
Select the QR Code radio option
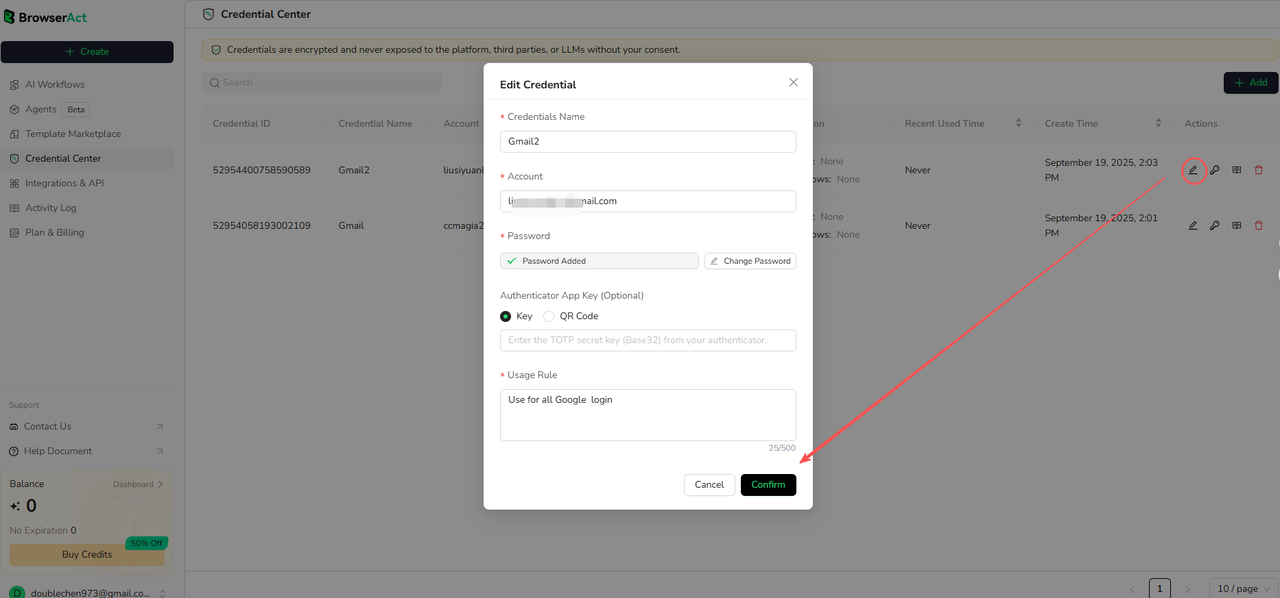click(549, 316)
